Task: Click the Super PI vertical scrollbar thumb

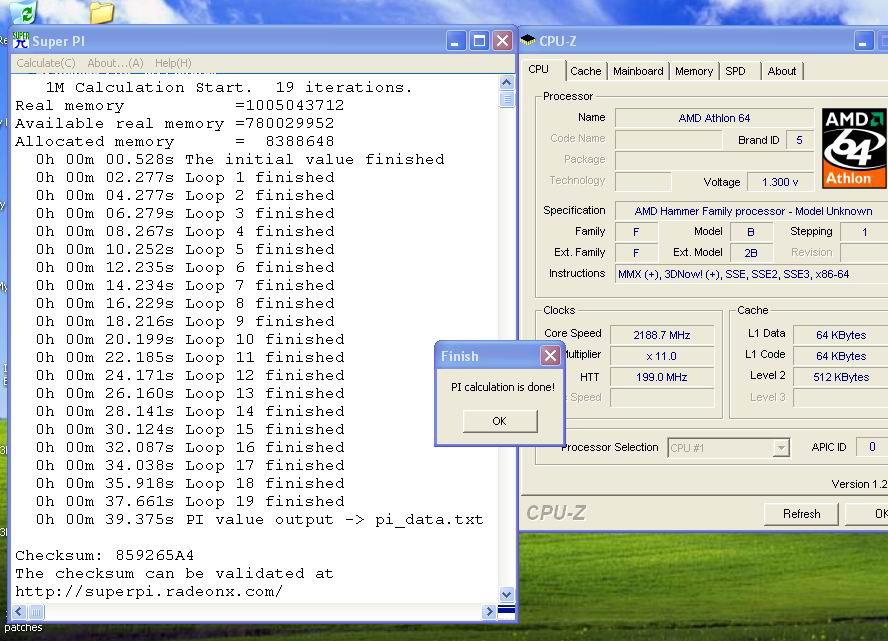Action: 506,99
